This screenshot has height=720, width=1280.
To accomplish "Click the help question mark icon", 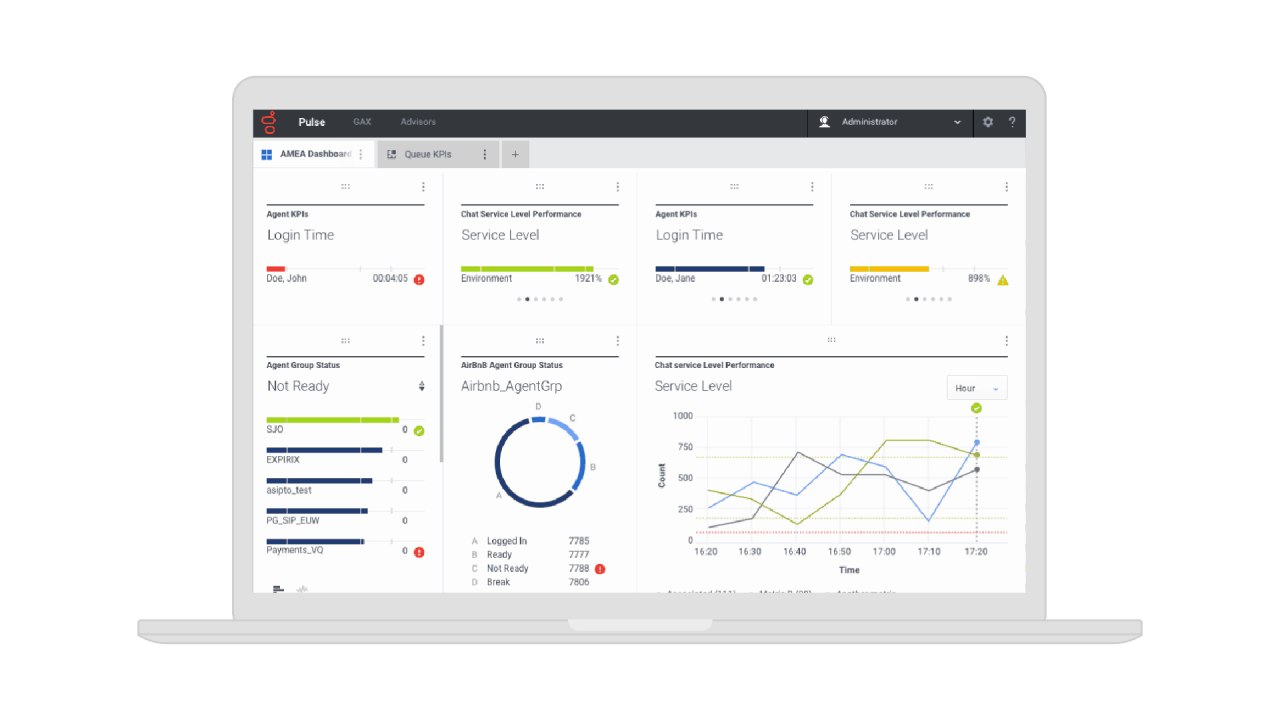I will tap(1012, 122).
